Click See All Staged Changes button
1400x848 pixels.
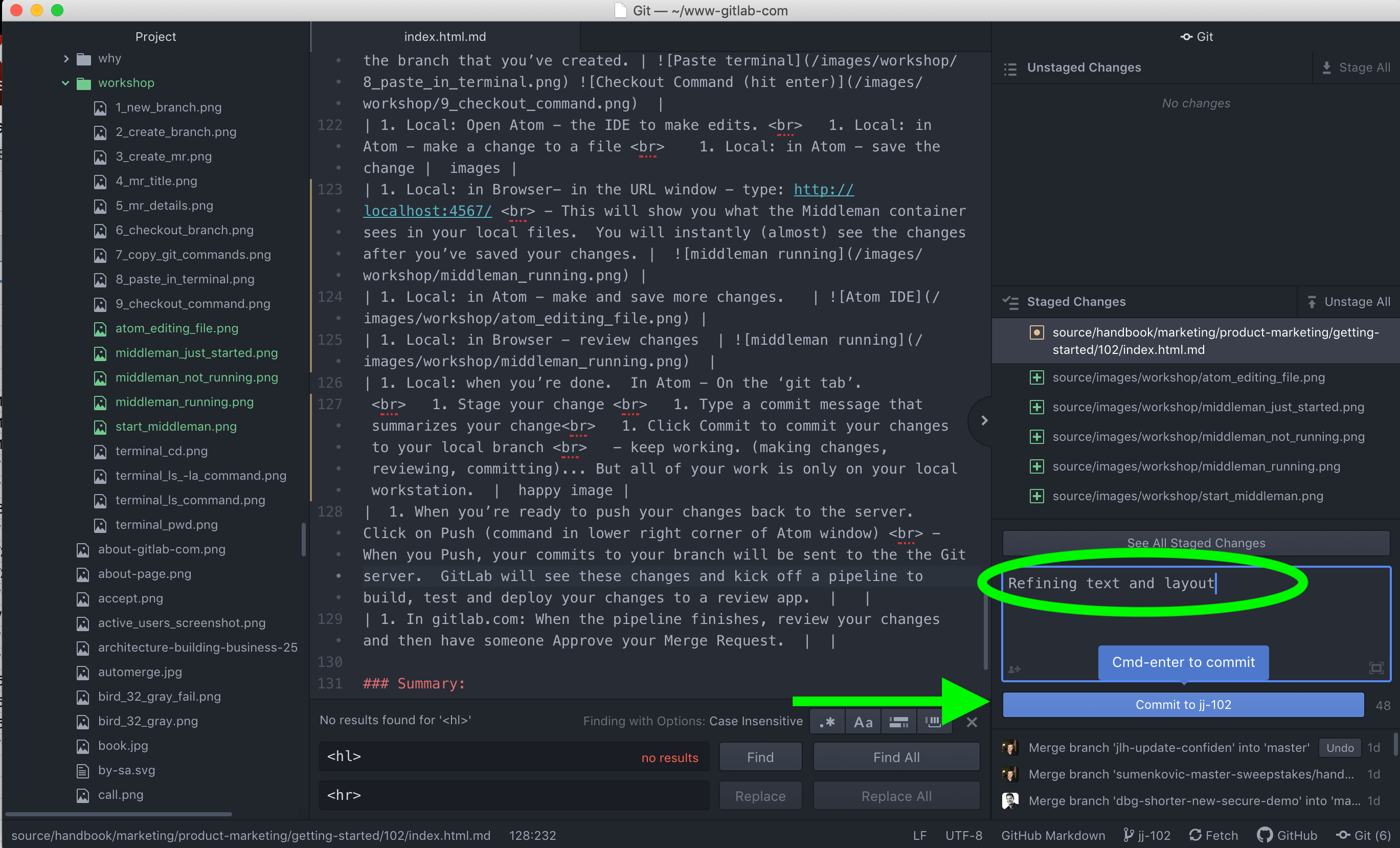pyautogui.click(x=1196, y=543)
